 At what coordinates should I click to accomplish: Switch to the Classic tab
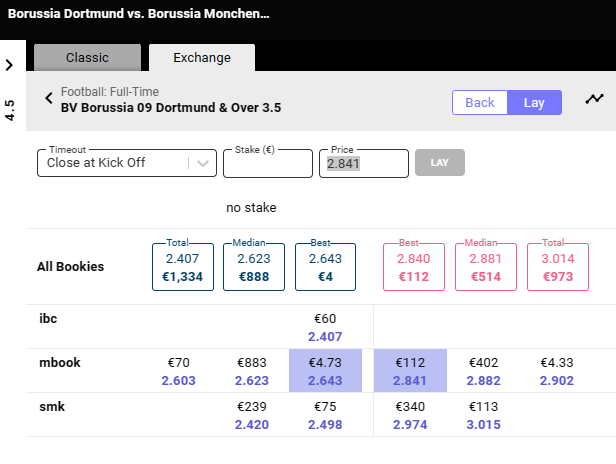(87, 57)
